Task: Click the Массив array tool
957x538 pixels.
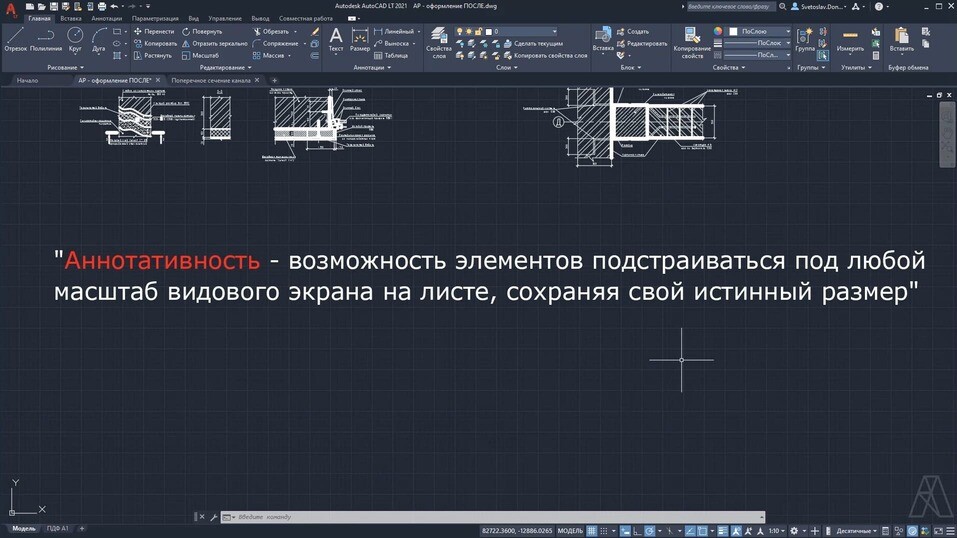Action: pos(269,56)
